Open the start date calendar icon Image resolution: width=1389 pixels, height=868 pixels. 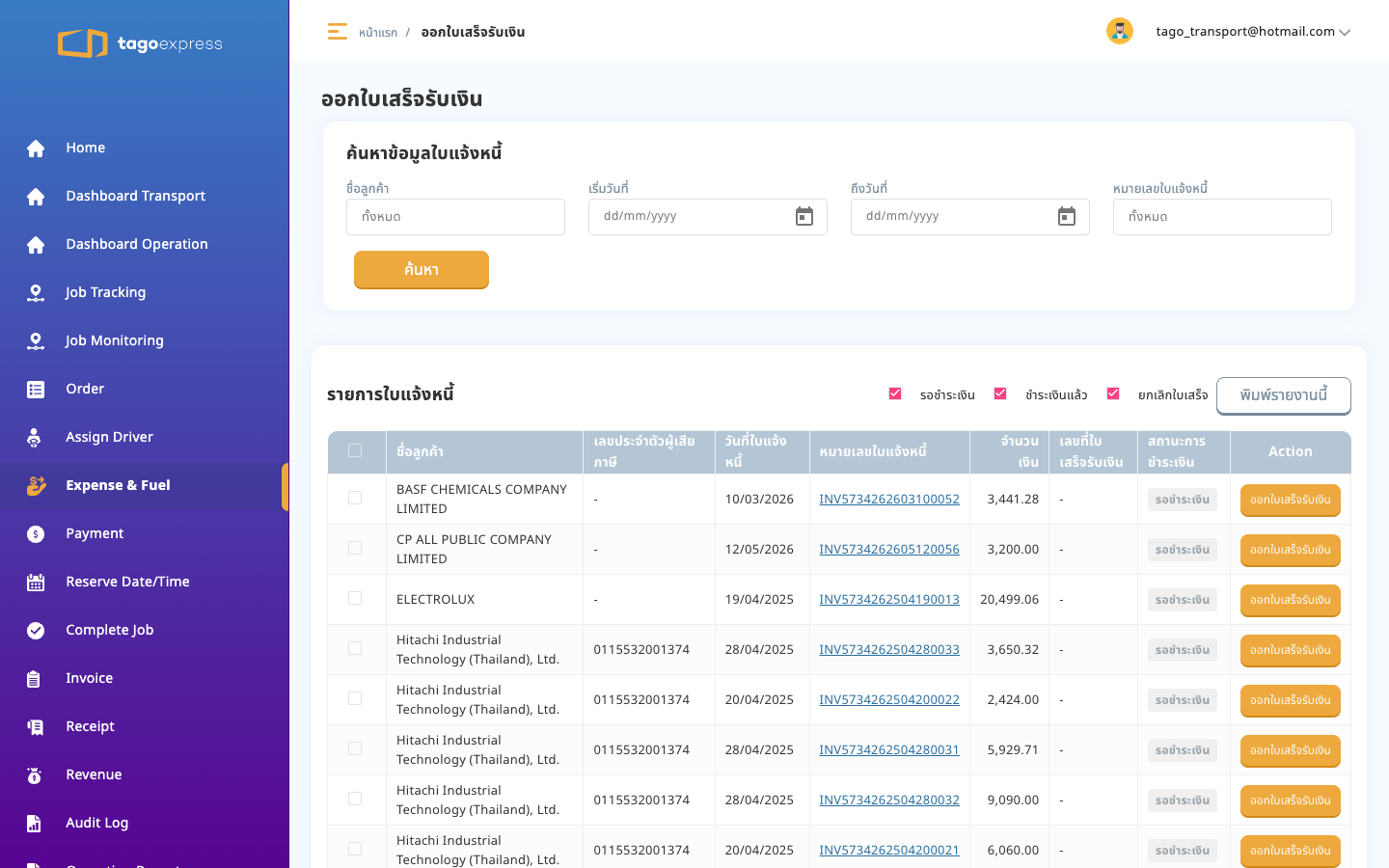[804, 216]
